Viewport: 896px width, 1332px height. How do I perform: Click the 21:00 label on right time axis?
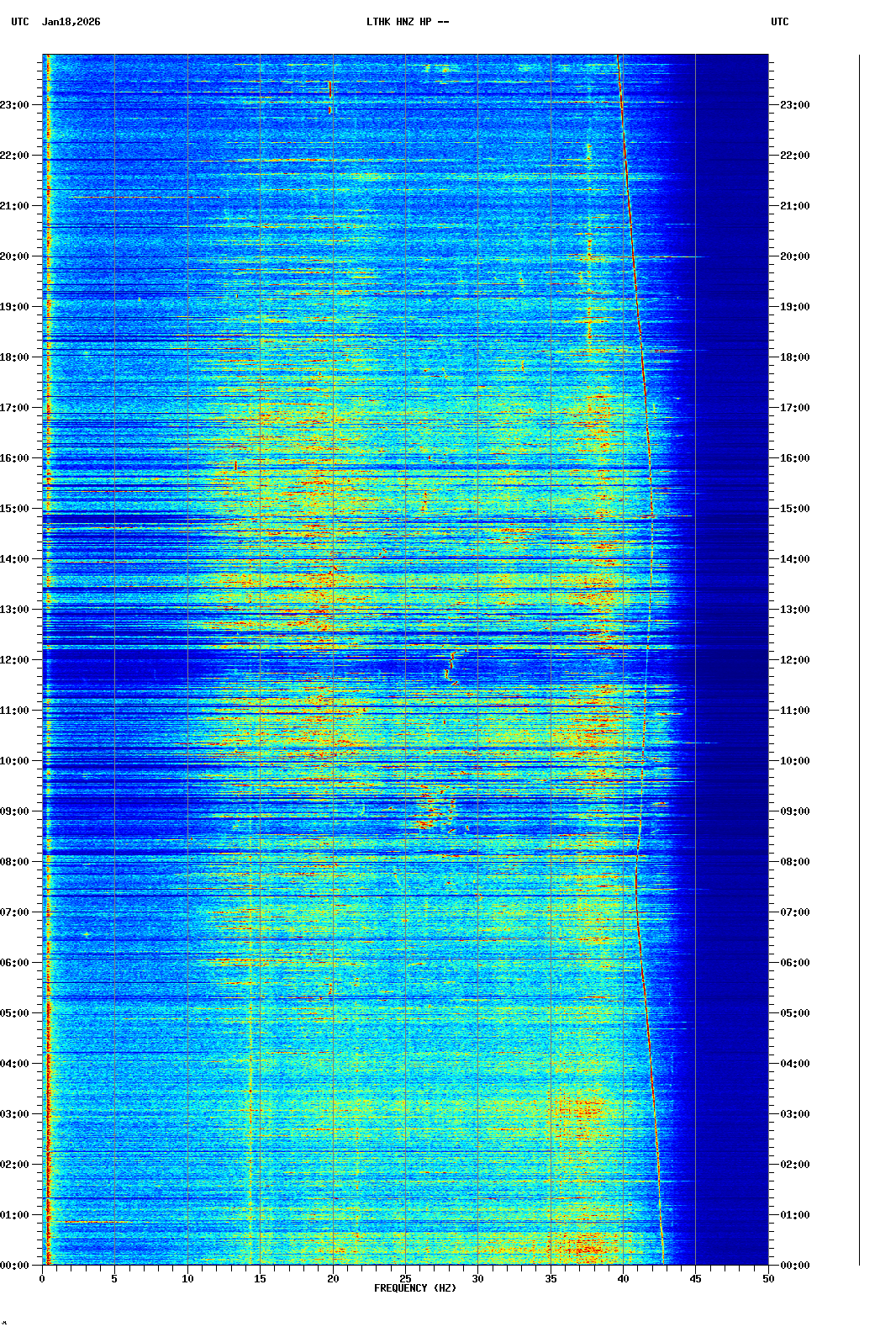794,206
